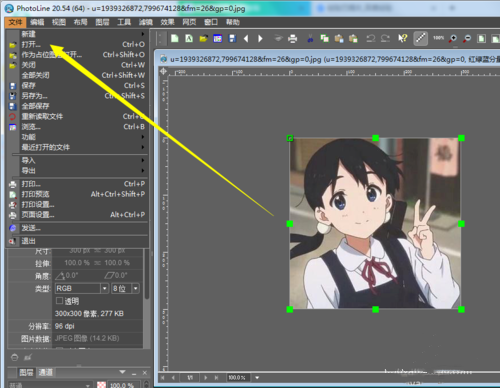Image resolution: width=500 pixels, height=388 pixels.
Task: Click the zoom out magnifier icon
Action: (x=467, y=39)
